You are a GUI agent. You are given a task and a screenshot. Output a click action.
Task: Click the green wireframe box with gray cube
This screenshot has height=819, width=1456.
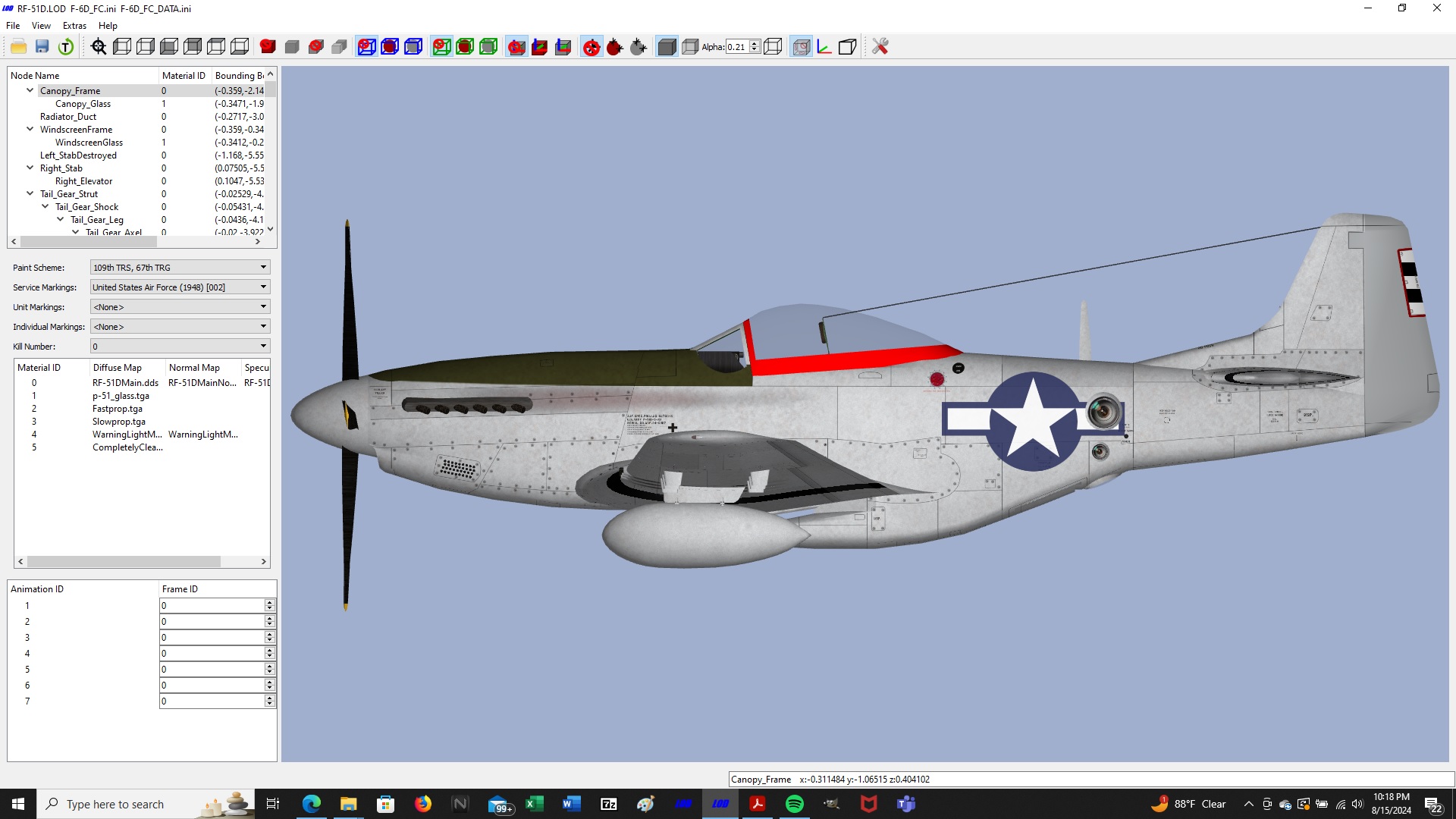point(488,47)
